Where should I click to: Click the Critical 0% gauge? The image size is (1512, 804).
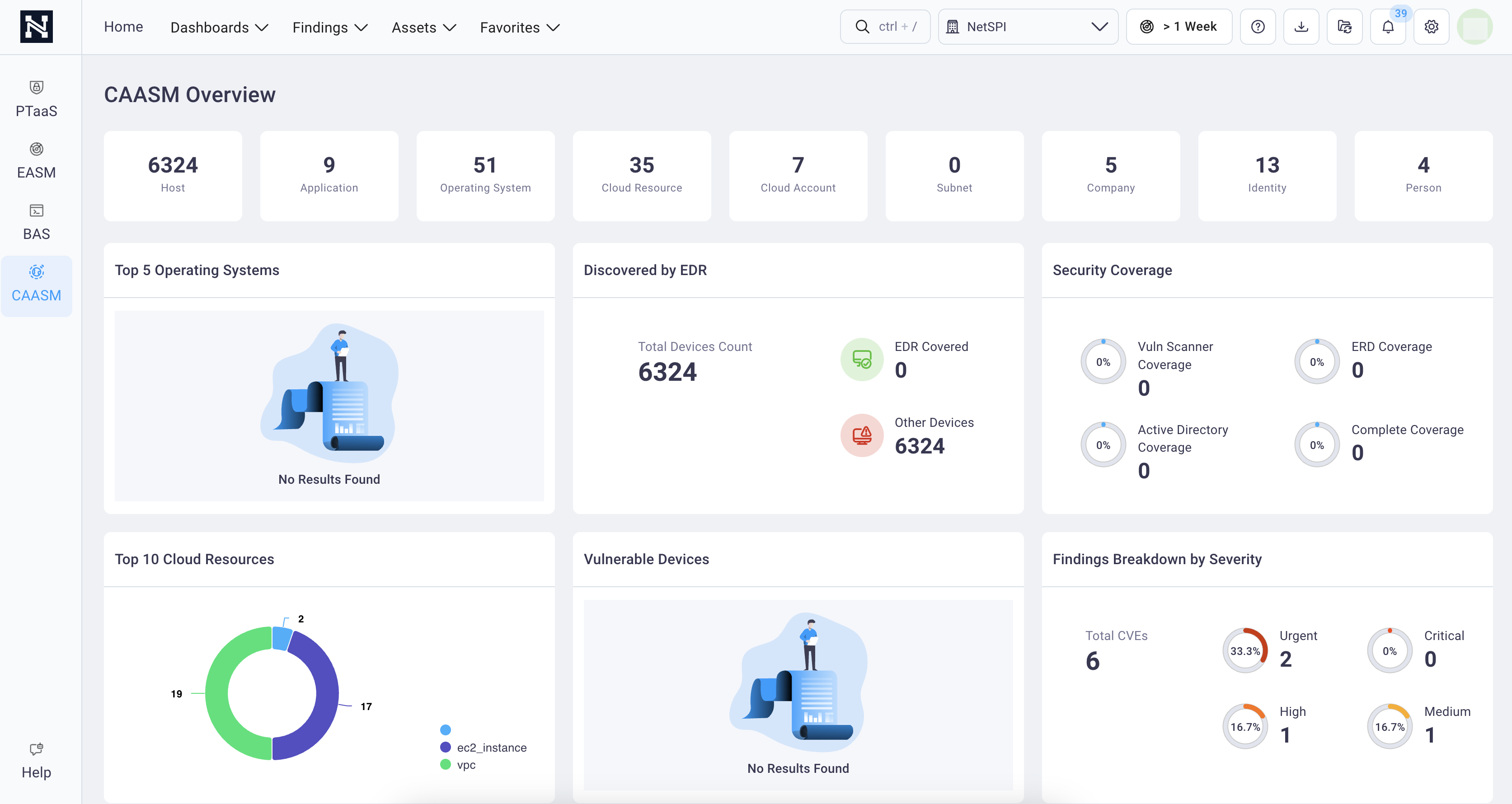(1390, 650)
